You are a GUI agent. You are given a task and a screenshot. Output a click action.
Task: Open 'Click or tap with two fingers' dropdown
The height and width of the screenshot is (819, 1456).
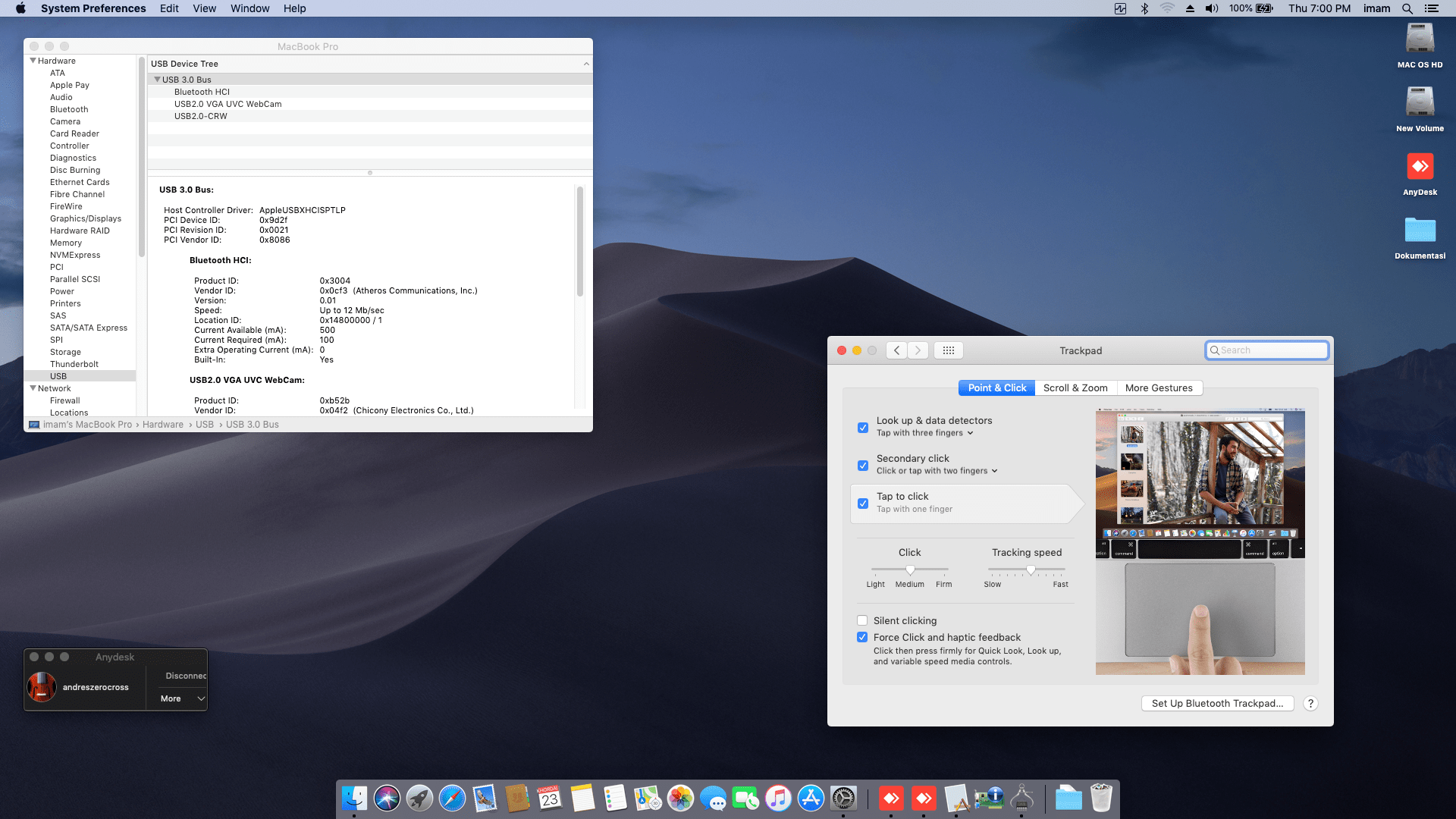(937, 471)
